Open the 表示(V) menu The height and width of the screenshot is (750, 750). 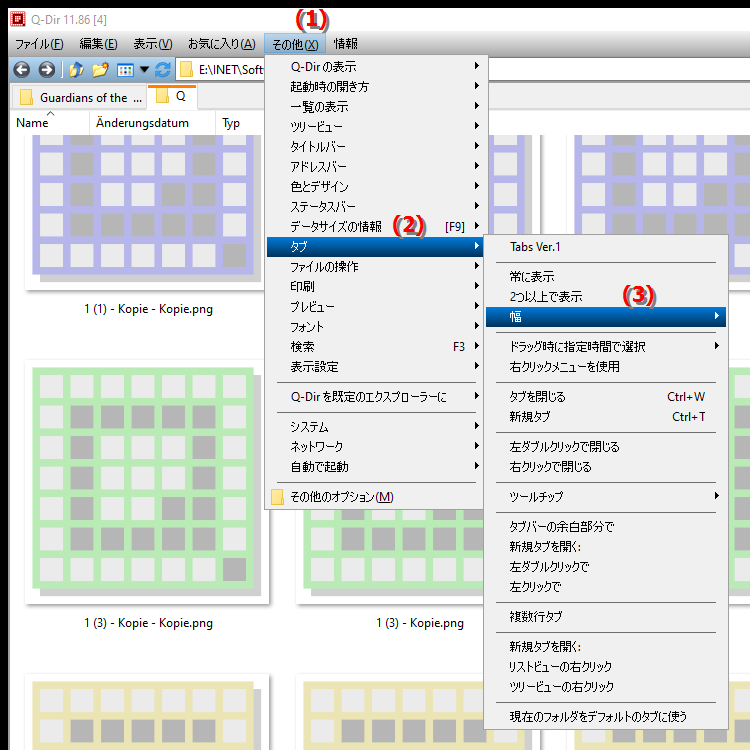coord(153,44)
